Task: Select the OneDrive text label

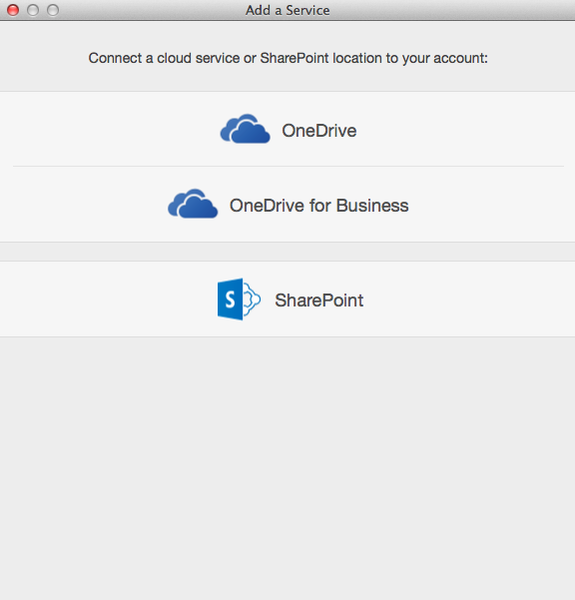Action: click(x=319, y=130)
